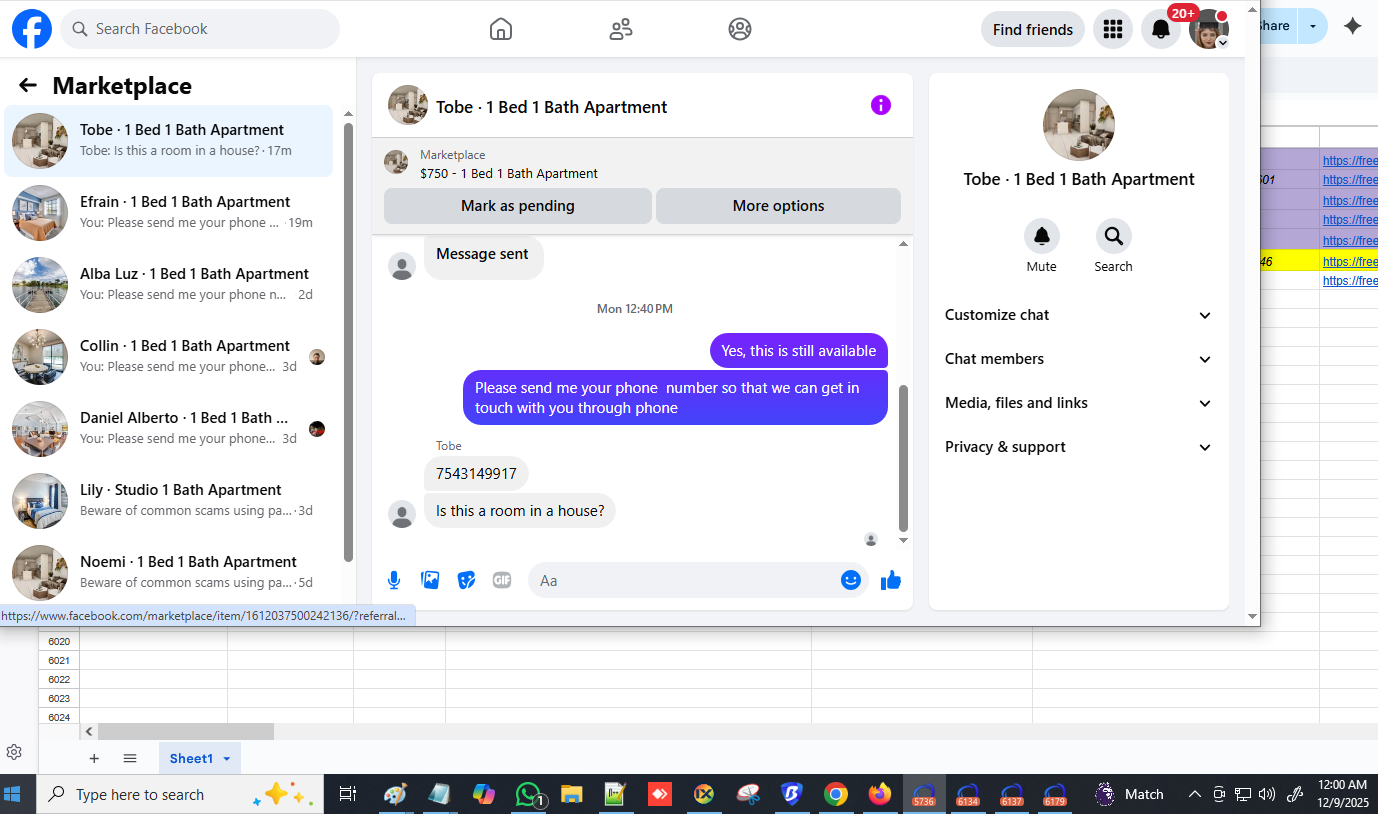Screen dimensions: 1378x814
Task: Click the Find friends button
Action: pyautogui.click(x=1033, y=30)
